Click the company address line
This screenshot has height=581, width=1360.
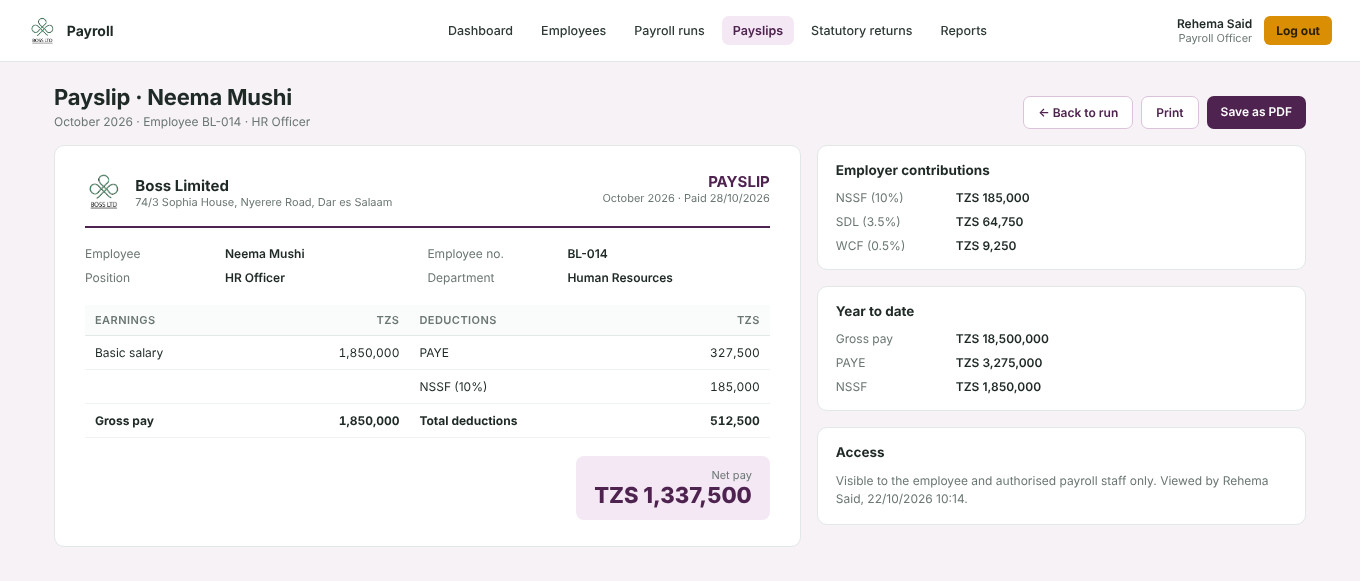264,202
